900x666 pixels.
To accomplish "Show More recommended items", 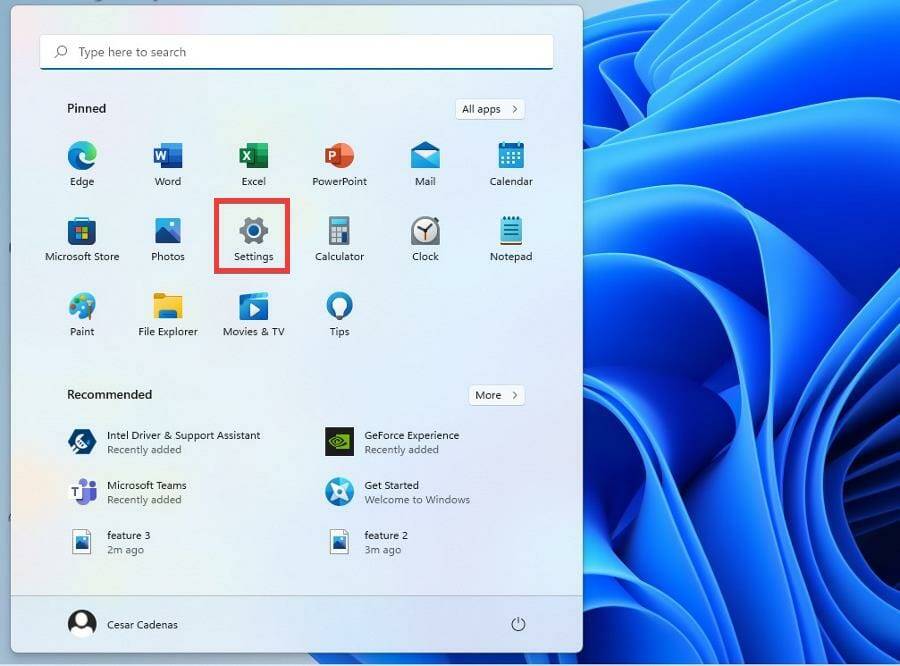I will click(496, 395).
